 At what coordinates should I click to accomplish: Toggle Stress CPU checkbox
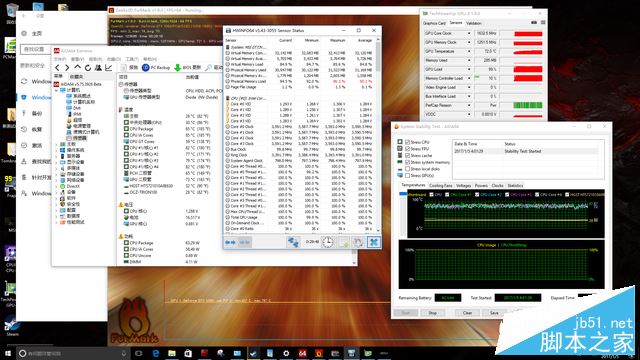pos(407,142)
